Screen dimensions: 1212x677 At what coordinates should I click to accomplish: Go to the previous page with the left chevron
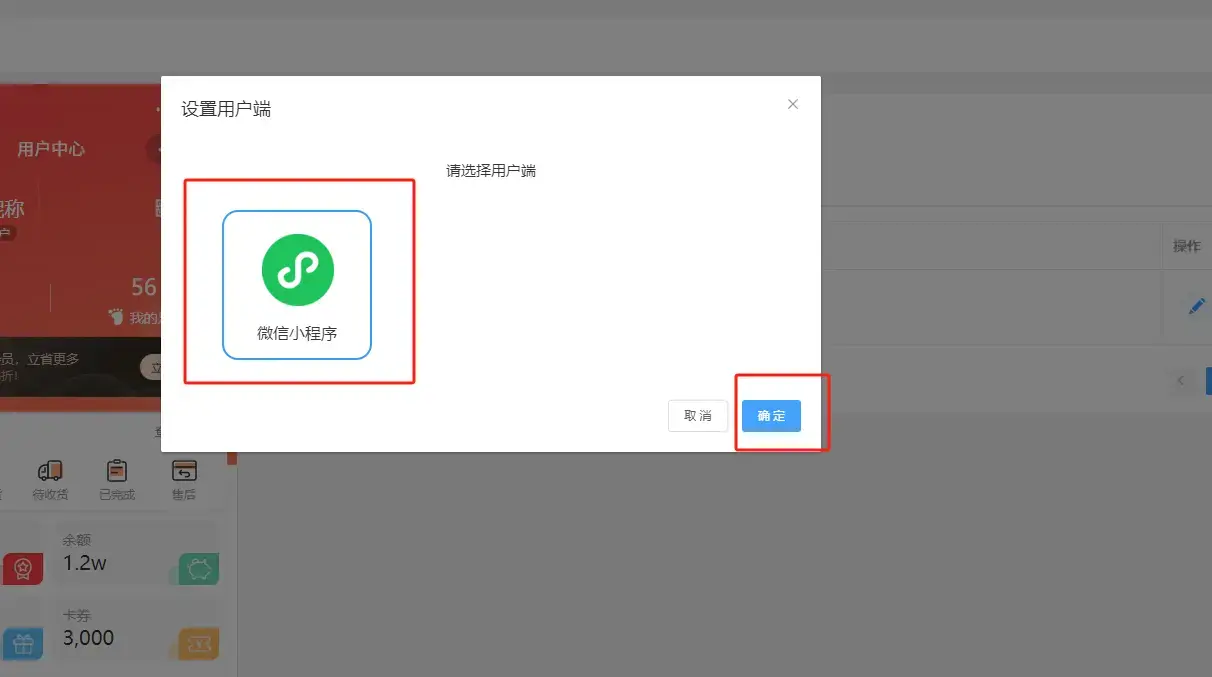(x=1181, y=381)
